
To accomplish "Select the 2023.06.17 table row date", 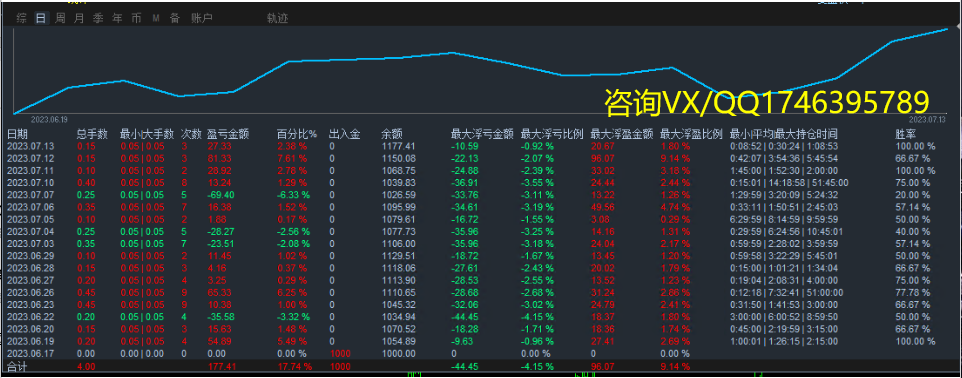I will (31, 353).
